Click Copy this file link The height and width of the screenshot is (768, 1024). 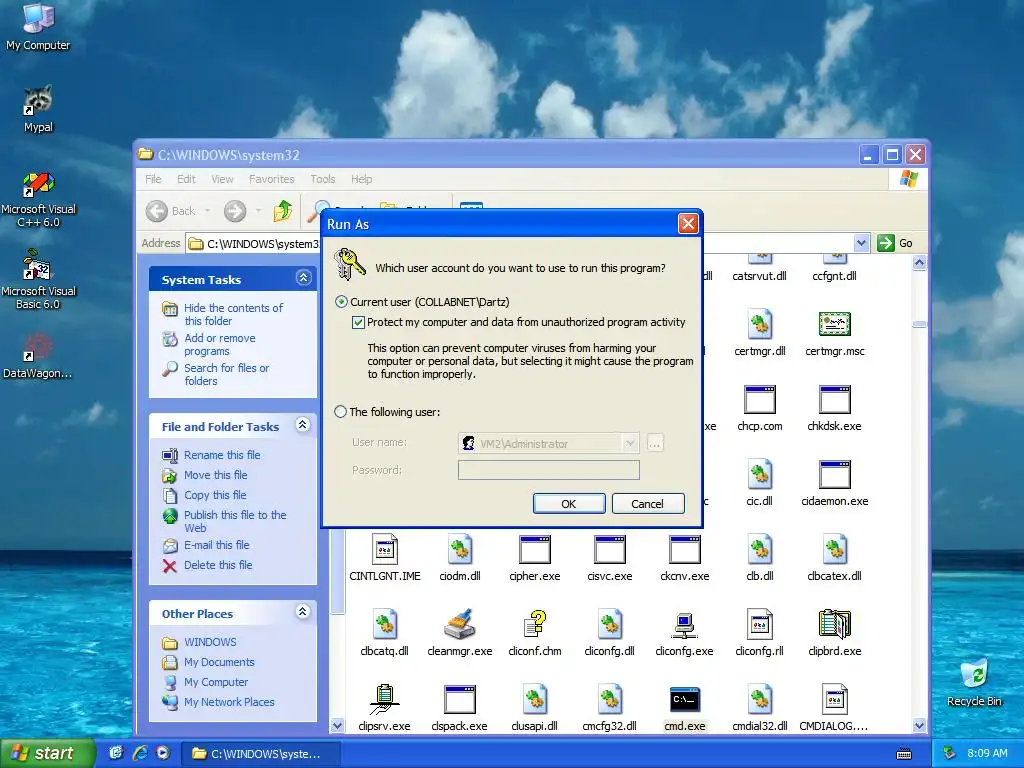[215, 495]
